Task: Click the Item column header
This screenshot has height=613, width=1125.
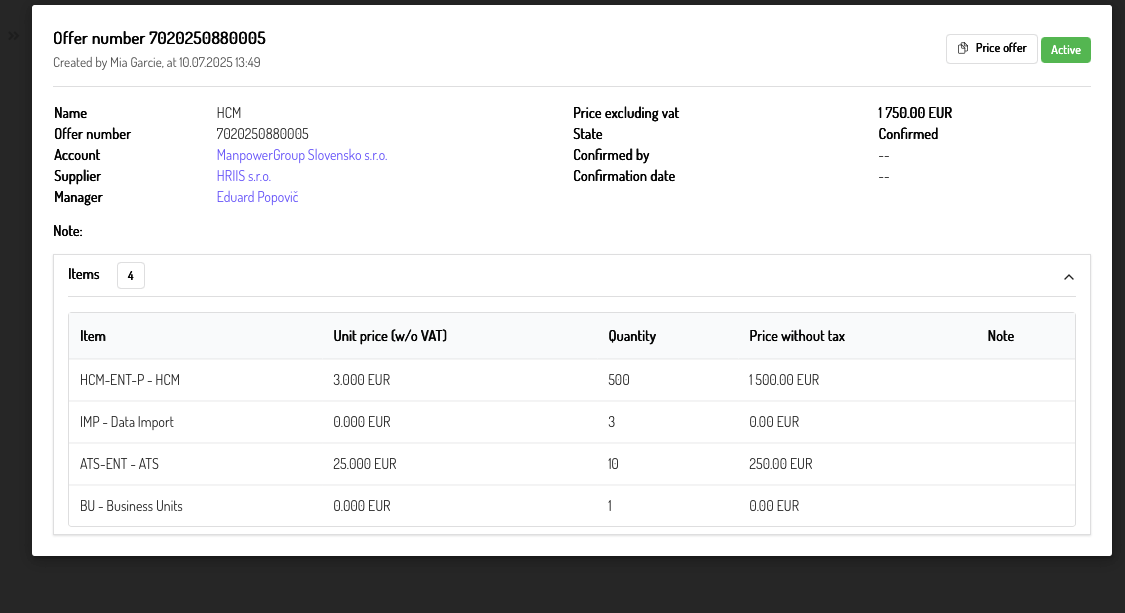Action: [93, 336]
